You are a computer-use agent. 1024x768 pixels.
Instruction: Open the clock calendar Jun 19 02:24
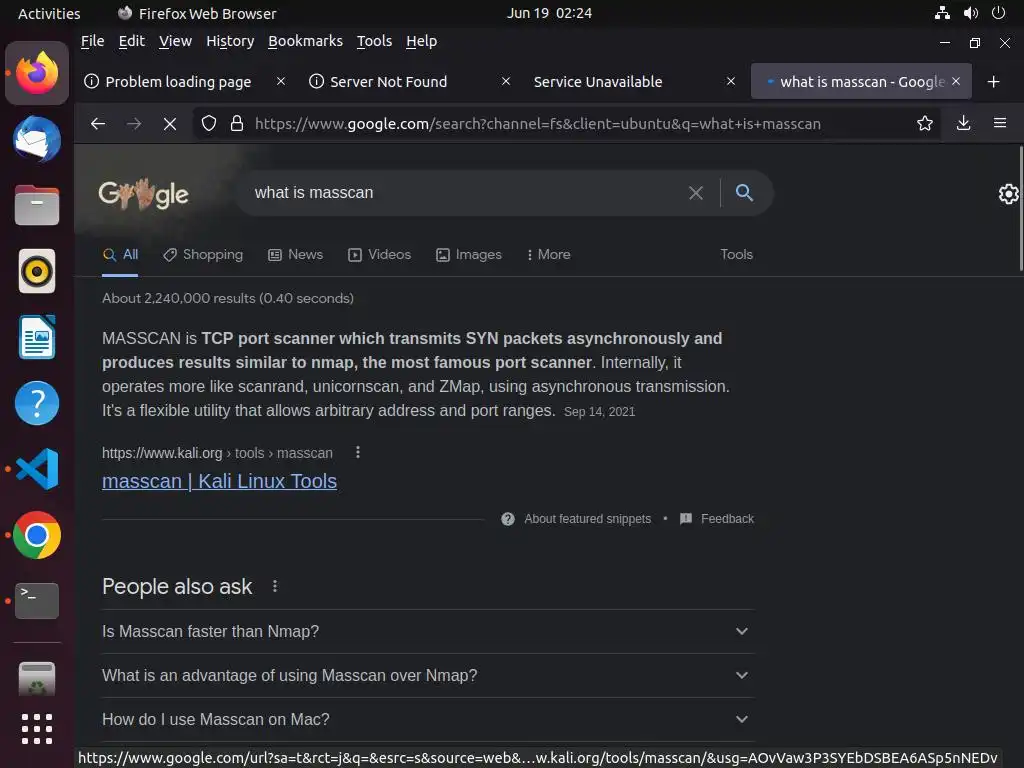coord(549,13)
